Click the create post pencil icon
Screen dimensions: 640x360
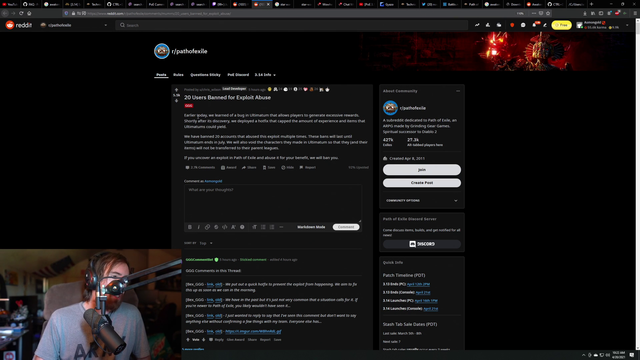point(545,25)
